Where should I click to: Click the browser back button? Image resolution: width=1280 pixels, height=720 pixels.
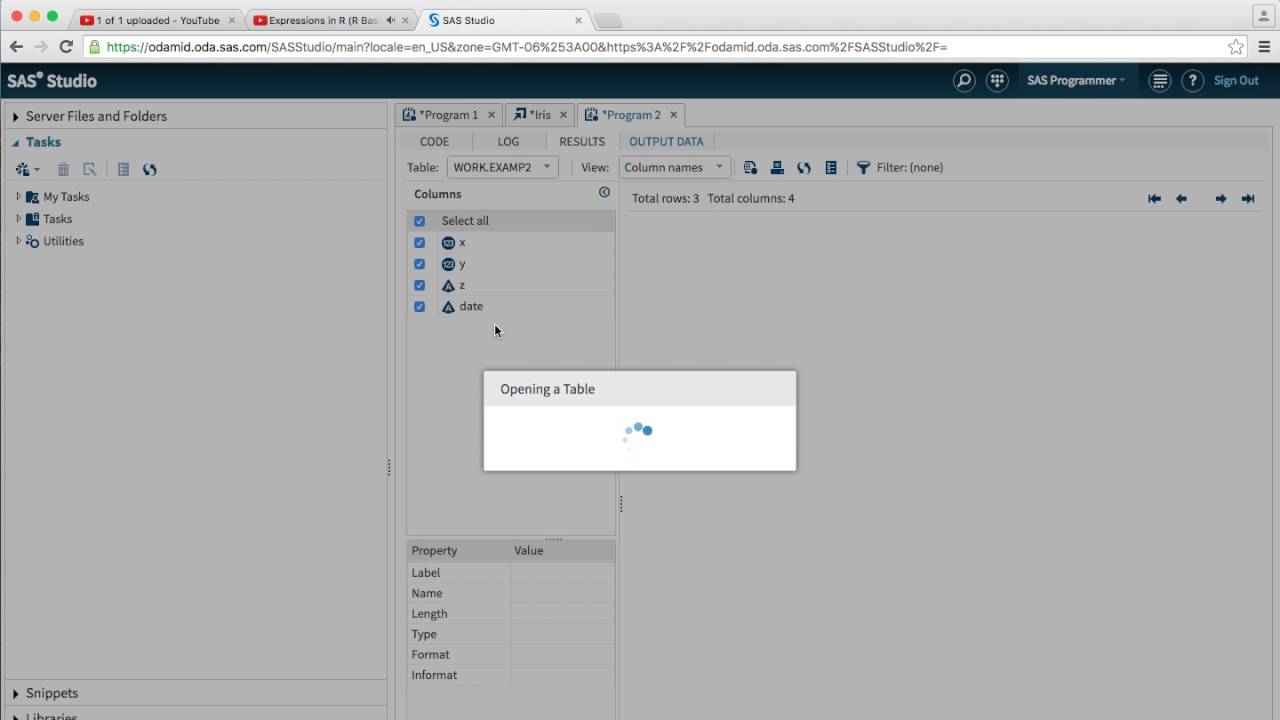coord(16,46)
